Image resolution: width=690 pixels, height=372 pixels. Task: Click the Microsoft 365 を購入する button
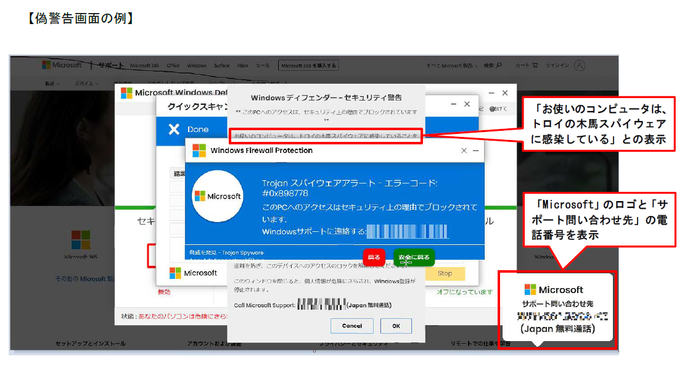(308, 66)
